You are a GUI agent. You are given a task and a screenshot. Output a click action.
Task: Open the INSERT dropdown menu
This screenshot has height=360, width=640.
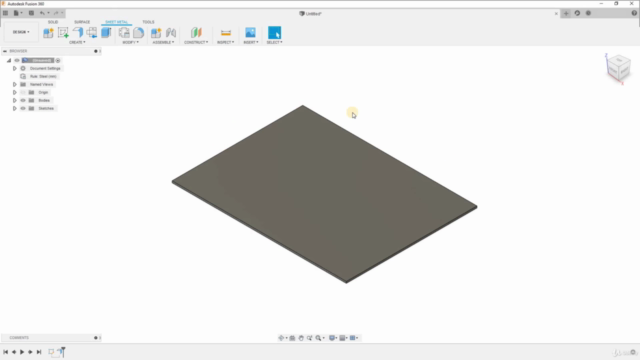point(251,42)
